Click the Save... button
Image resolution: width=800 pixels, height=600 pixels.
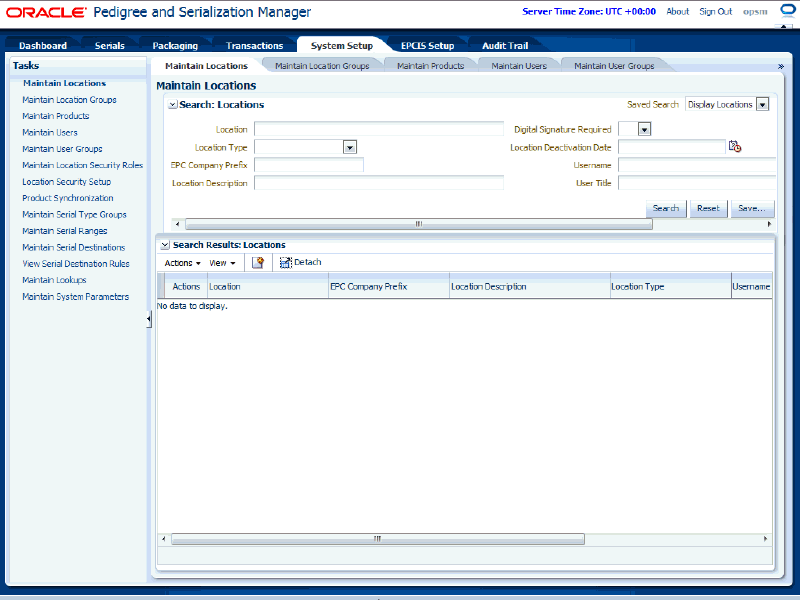tap(752, 208)
